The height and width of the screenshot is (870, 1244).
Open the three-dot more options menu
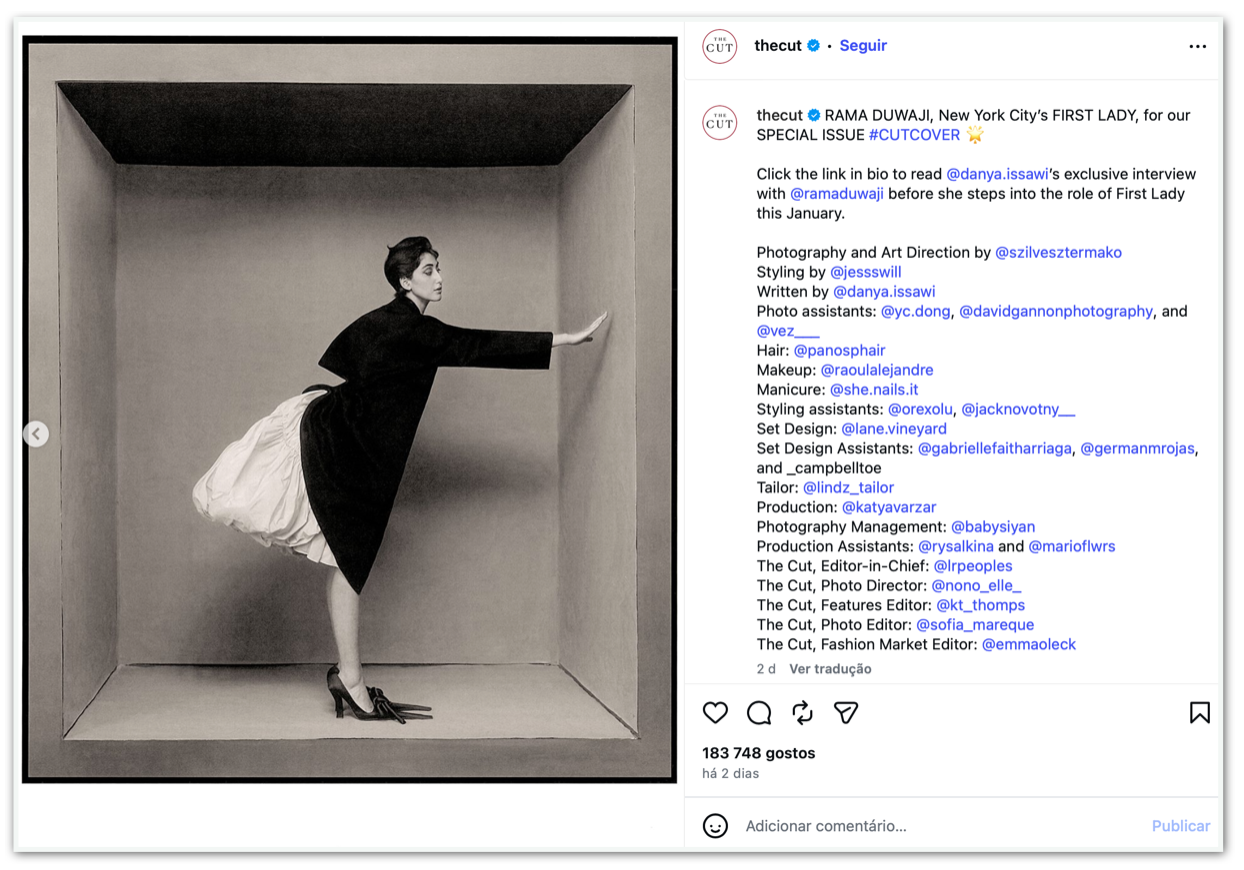(1197, 46)
